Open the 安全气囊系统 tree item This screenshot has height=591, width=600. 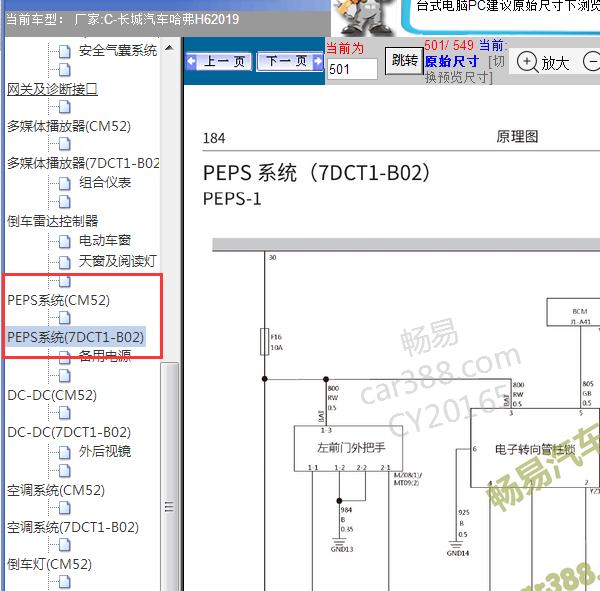pyautogui.click(x=118, y=51)
